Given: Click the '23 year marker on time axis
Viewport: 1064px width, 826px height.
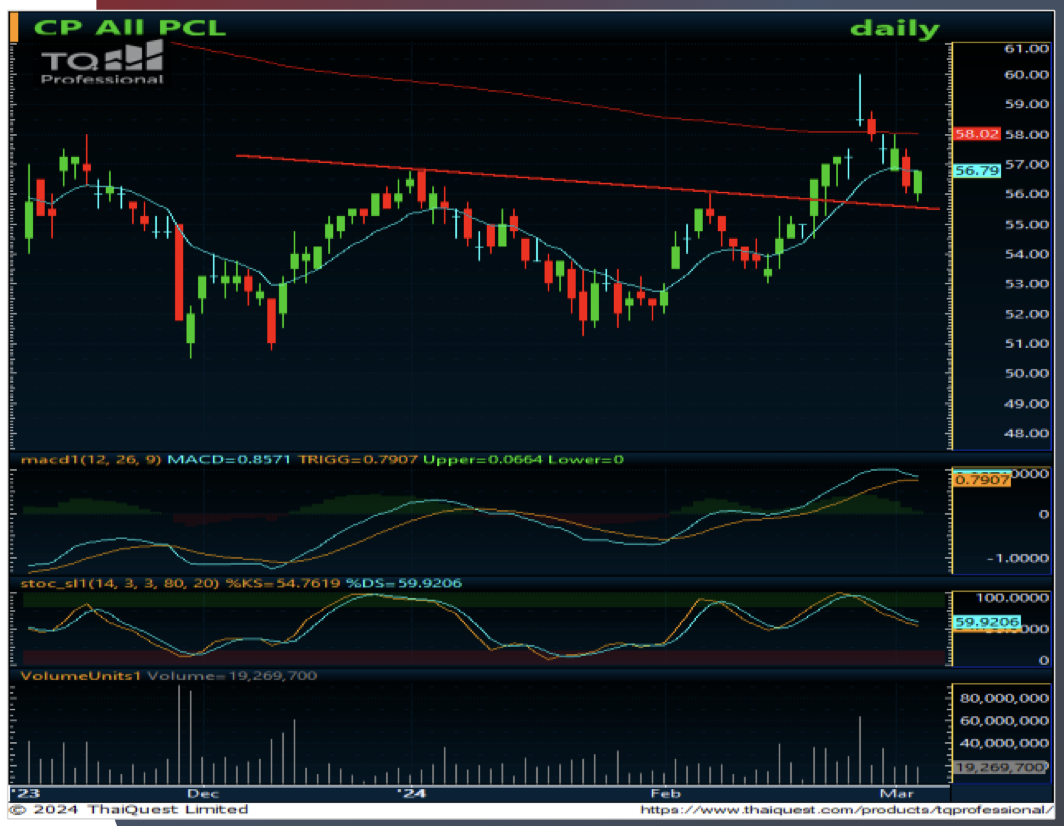Looking at the screenshot, I should (x=27, y=793).
